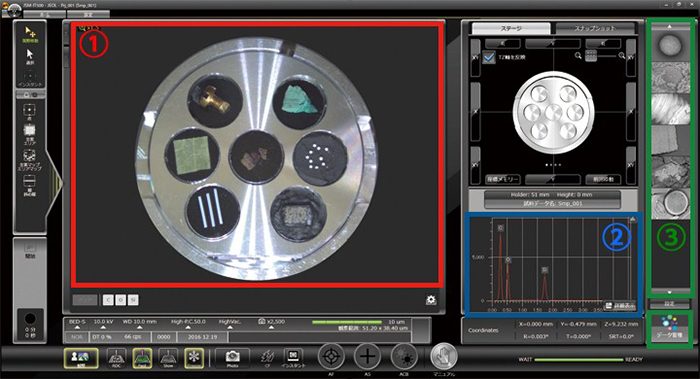Select the Freeze snowflake scan icon
This screenshot has height=379, width=700.
click(x=194, y=358)
